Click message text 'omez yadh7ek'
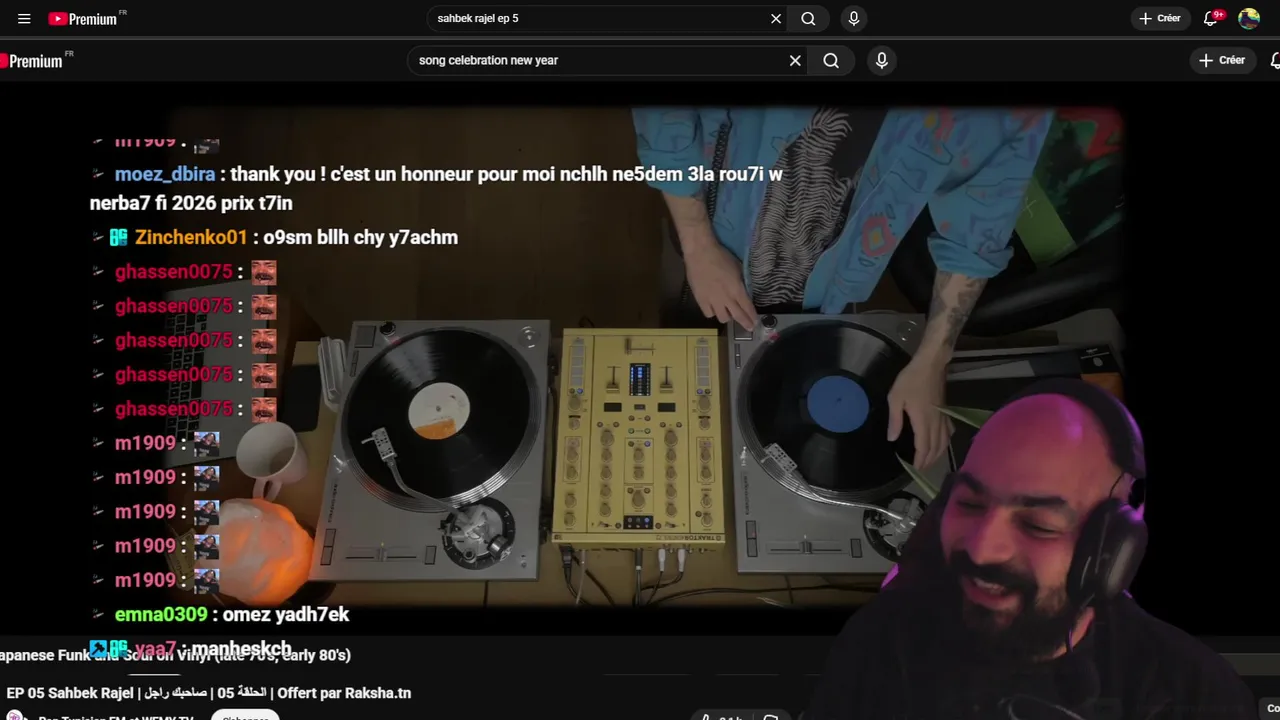Image resolution: width=1280 pixels, height=720 pixels. (286, 614)
